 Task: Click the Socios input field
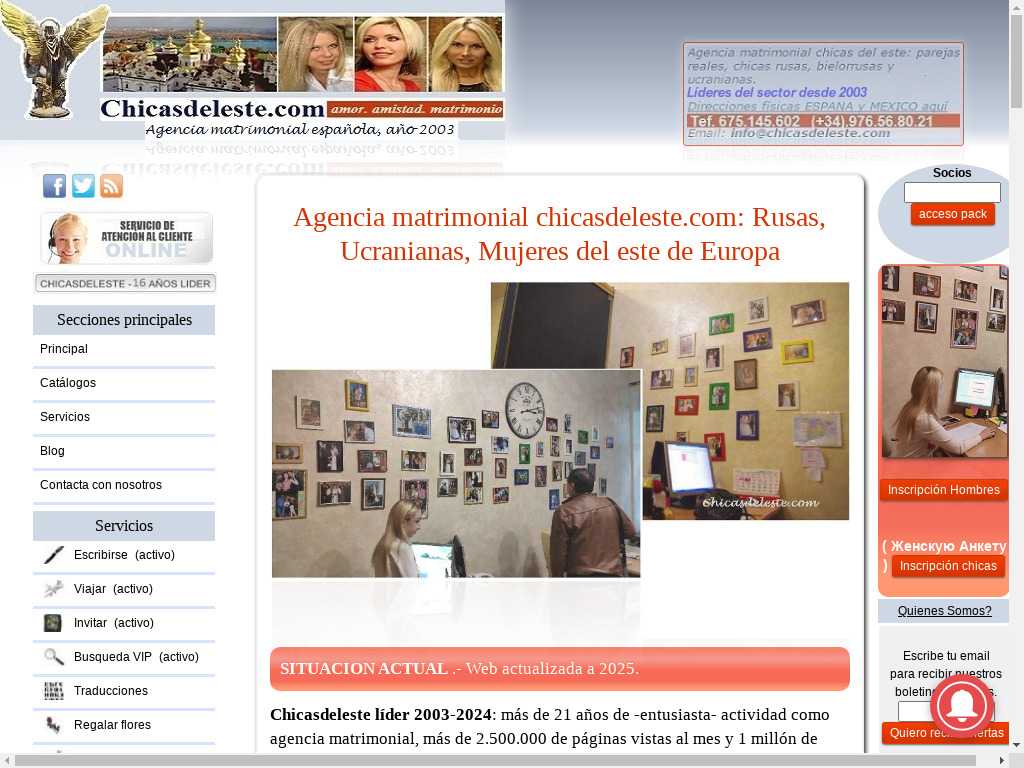coord(952,193)
